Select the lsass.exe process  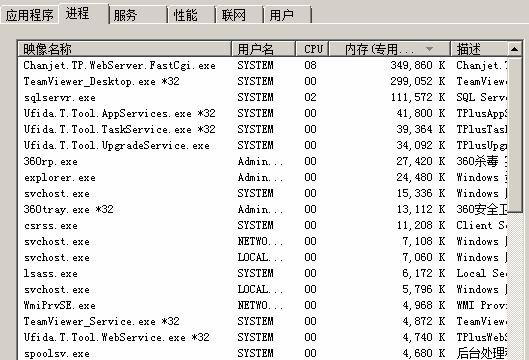pyautogui.click(x=262, y=274)
